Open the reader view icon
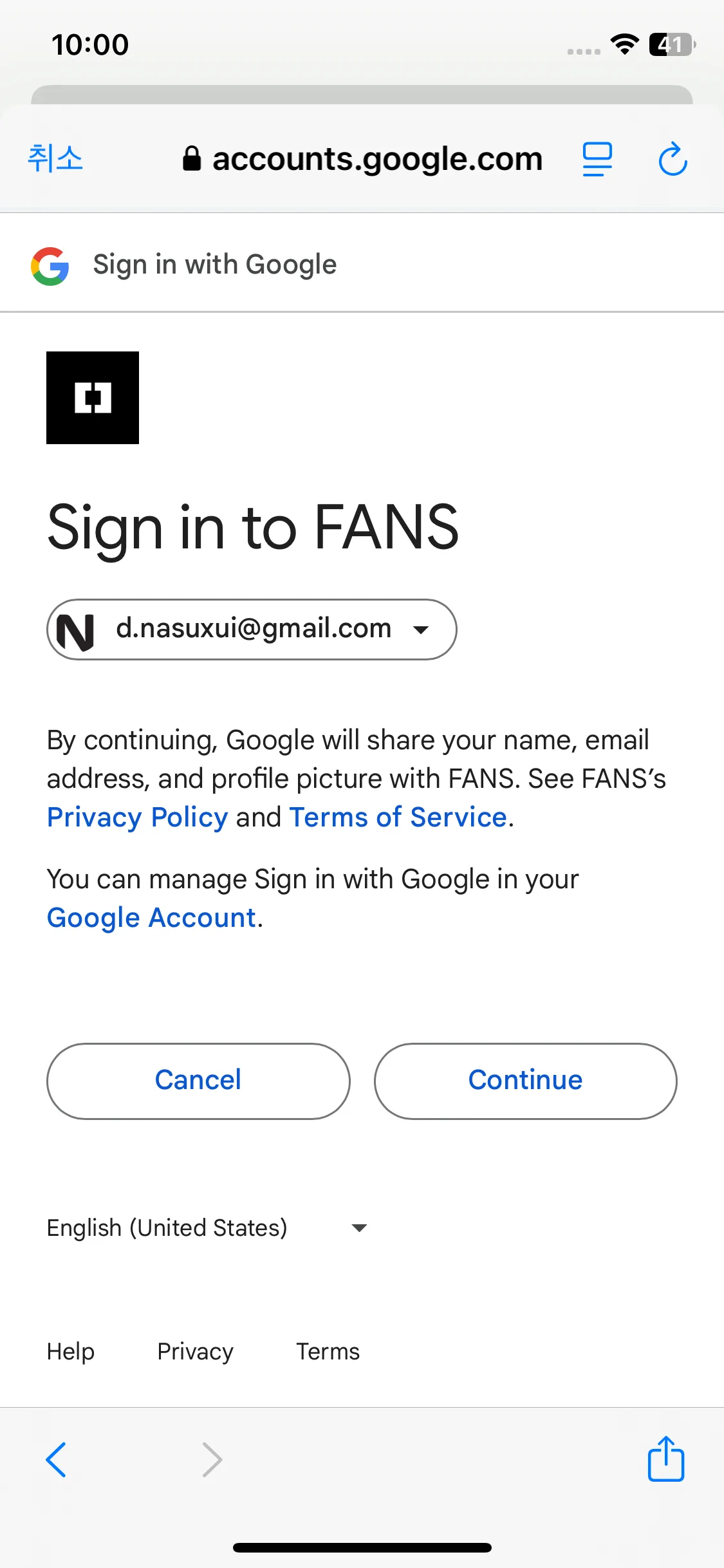 click(x=597, y=159)
